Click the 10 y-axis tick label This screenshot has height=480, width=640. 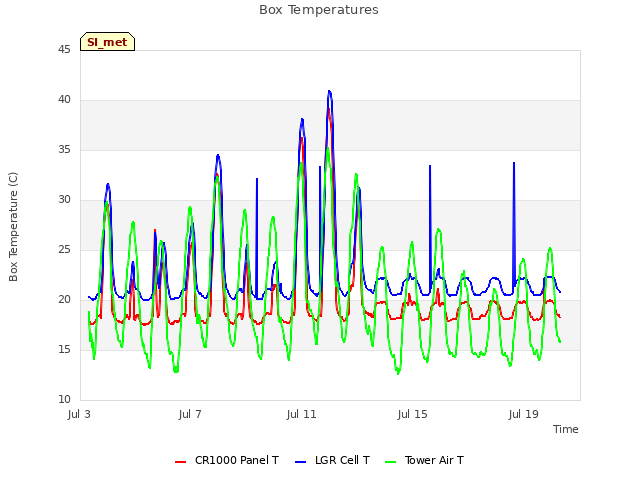click(x=64, y=399)
